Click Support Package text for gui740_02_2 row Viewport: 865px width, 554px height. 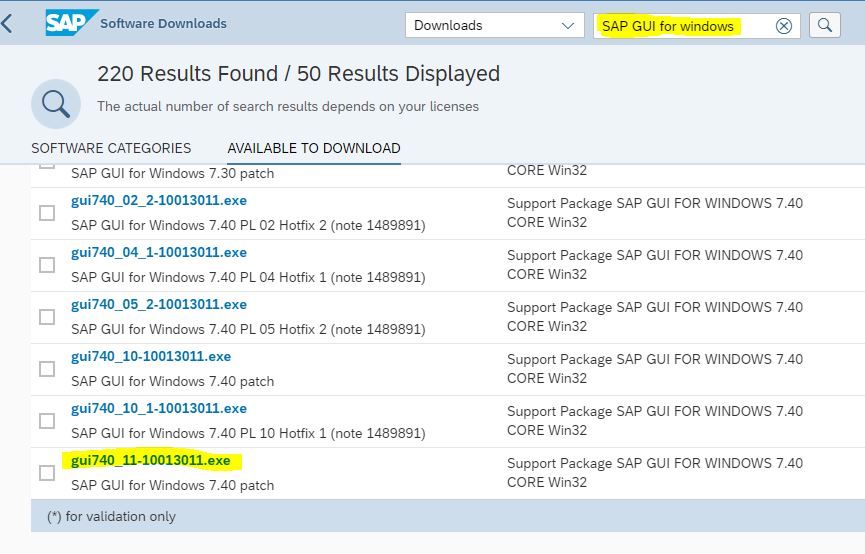655,212
